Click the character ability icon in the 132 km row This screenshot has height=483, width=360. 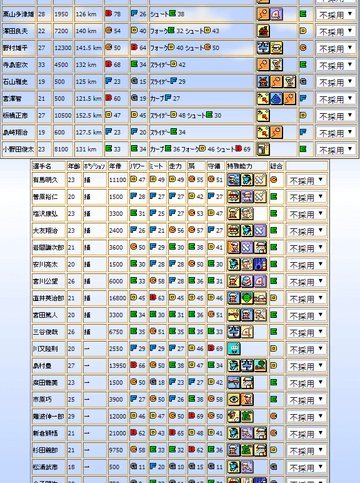pos(276,65)
